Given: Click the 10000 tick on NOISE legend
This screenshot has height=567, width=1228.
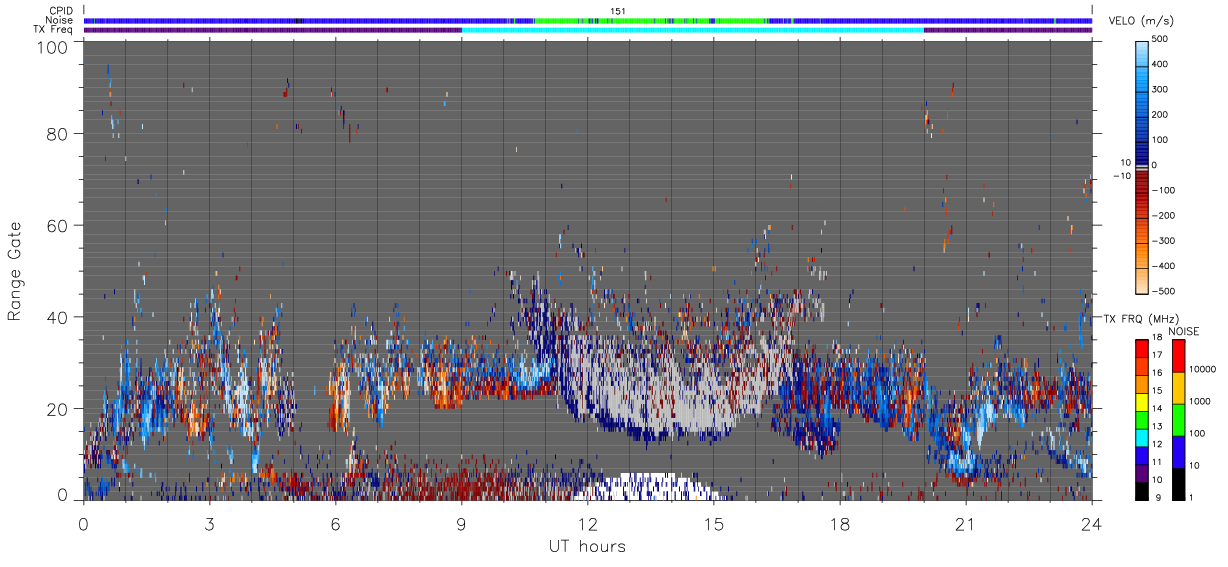Looking at the screenshot, I should [1204, 370].
